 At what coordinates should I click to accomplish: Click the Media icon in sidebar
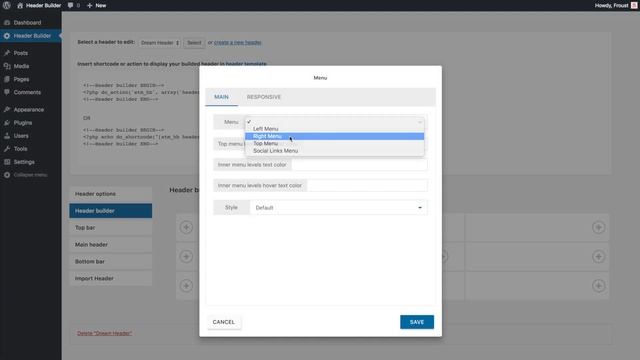[7, 66]
